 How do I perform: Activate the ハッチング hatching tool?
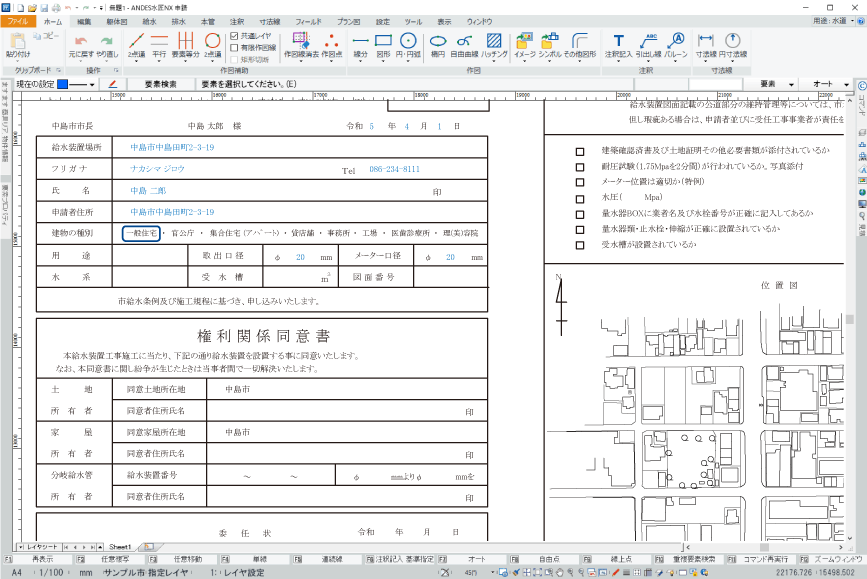coord(494,44)
